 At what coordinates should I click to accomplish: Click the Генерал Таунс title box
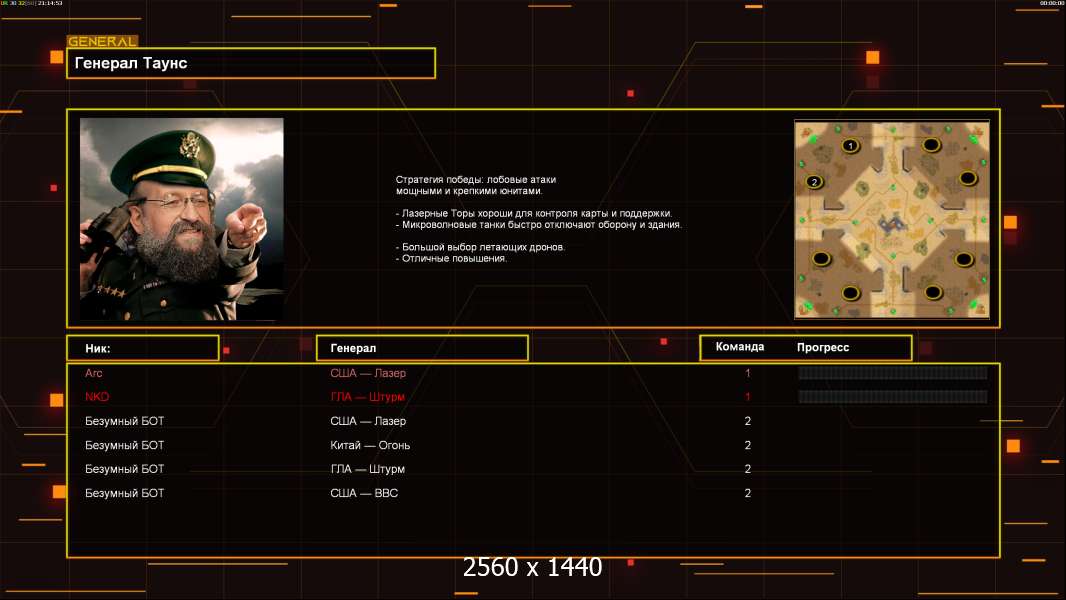pyautogui.click(x=250, y=63)
